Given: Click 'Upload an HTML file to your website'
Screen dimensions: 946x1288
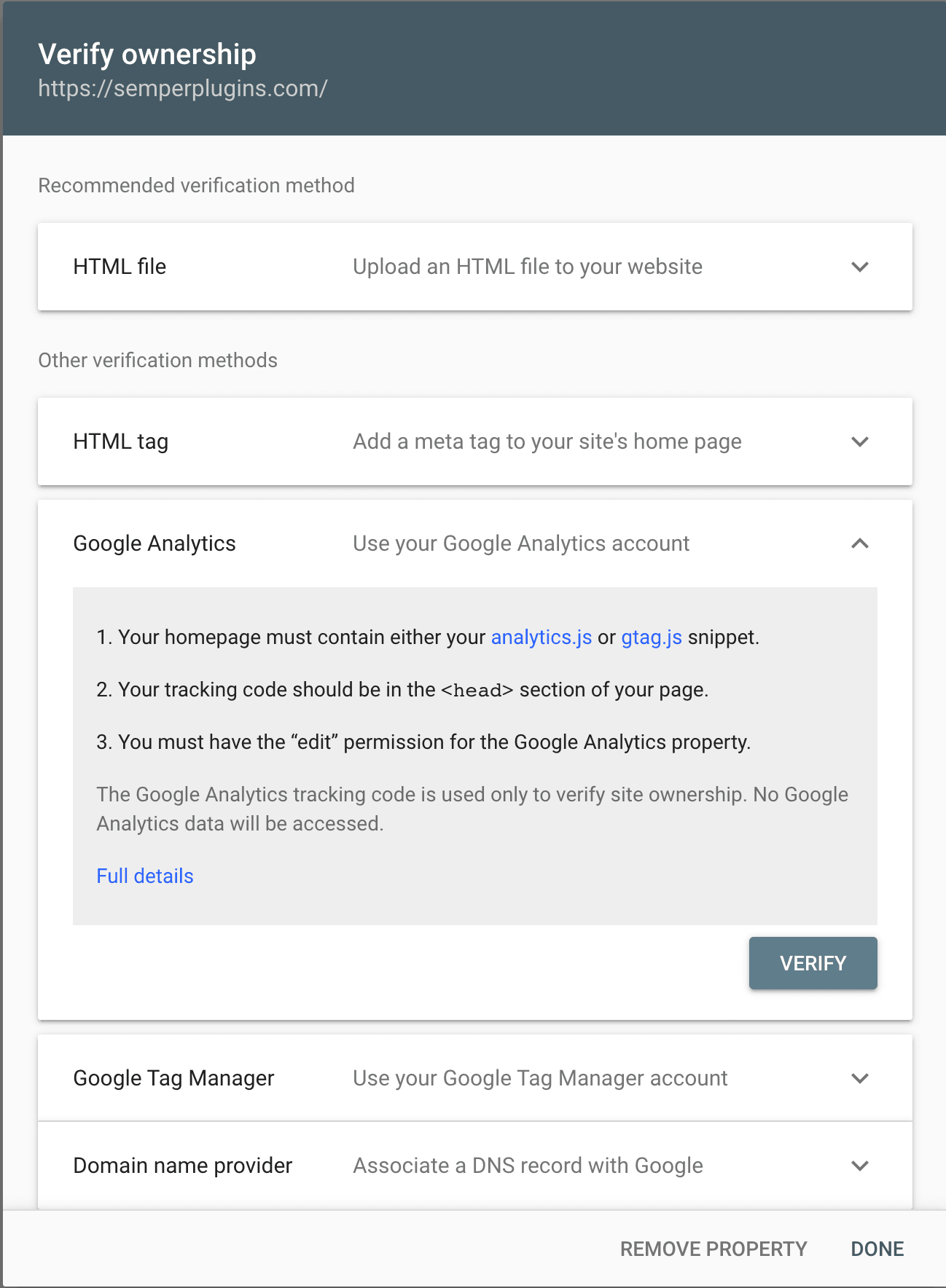Looking at the screenshot, I should click(528, 267).
